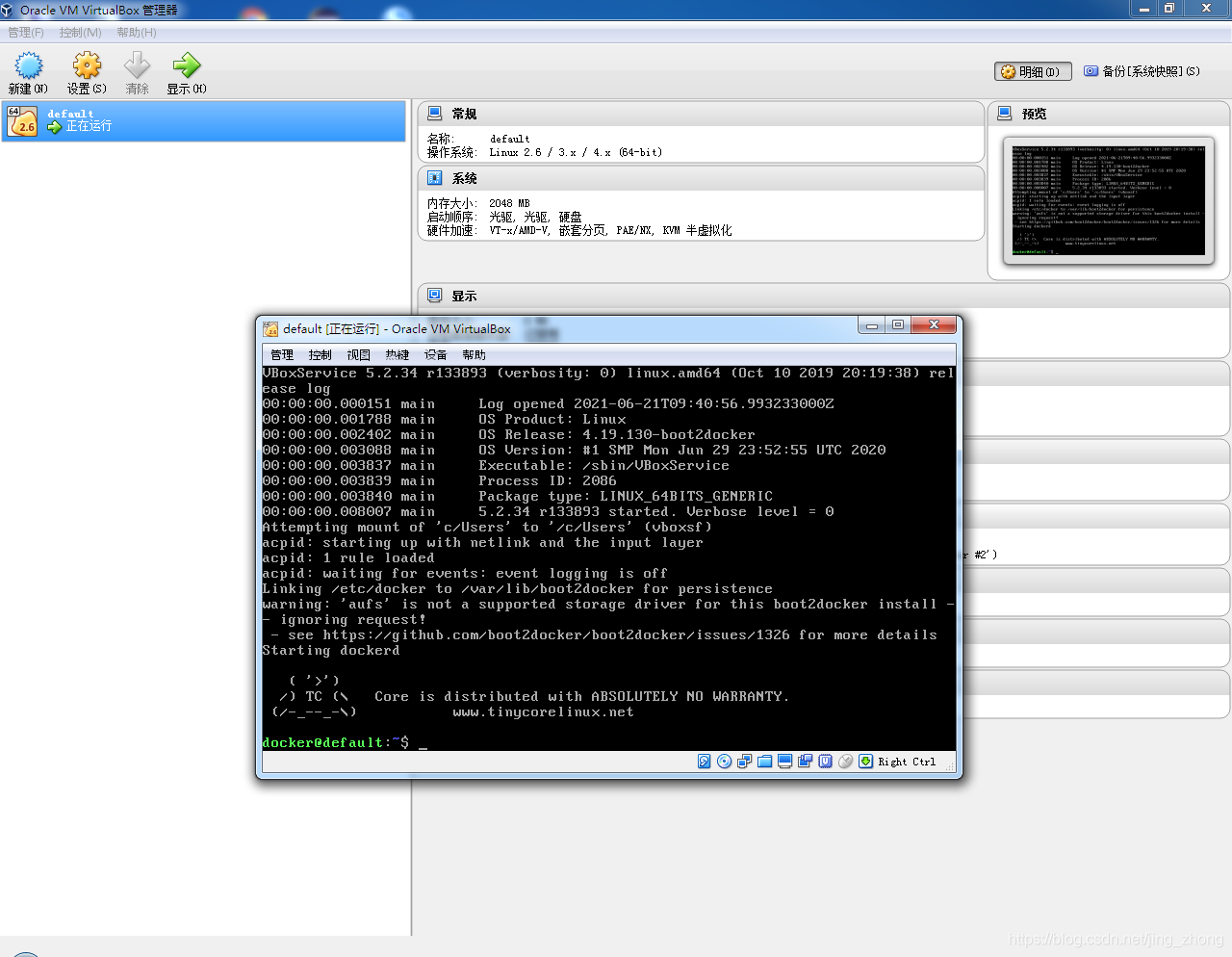Click the hard disk activity status icon
Image resolution: width=1232 pixels, height=957 pixels.
(705, 762)
